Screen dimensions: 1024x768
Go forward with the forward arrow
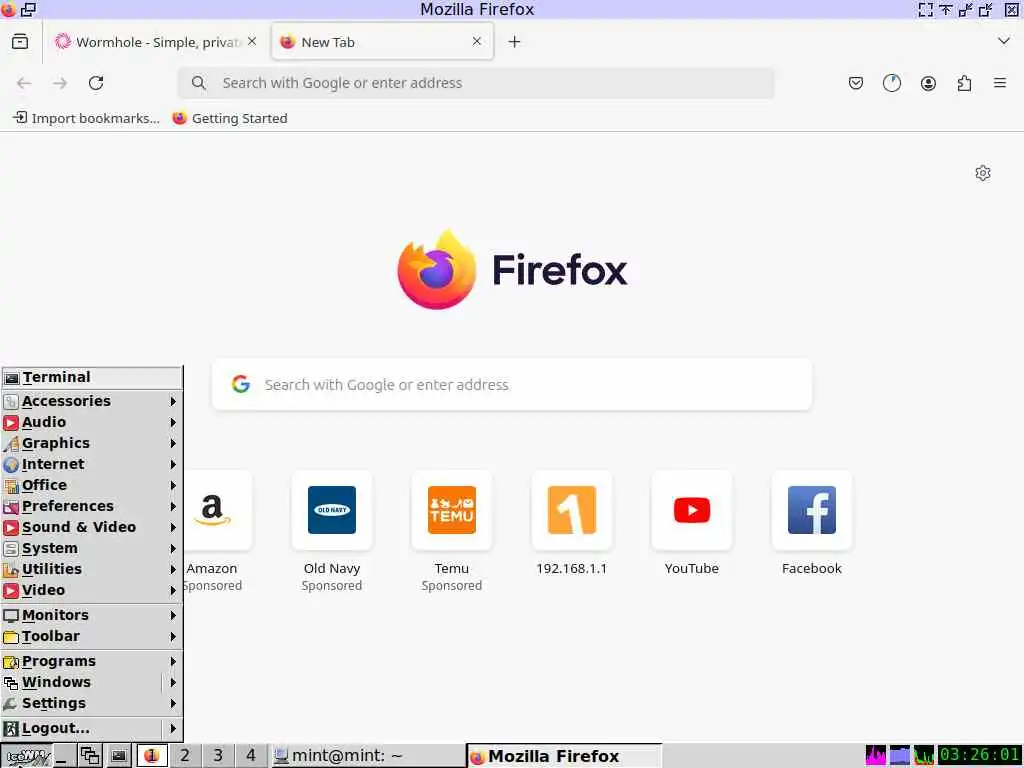60,83
